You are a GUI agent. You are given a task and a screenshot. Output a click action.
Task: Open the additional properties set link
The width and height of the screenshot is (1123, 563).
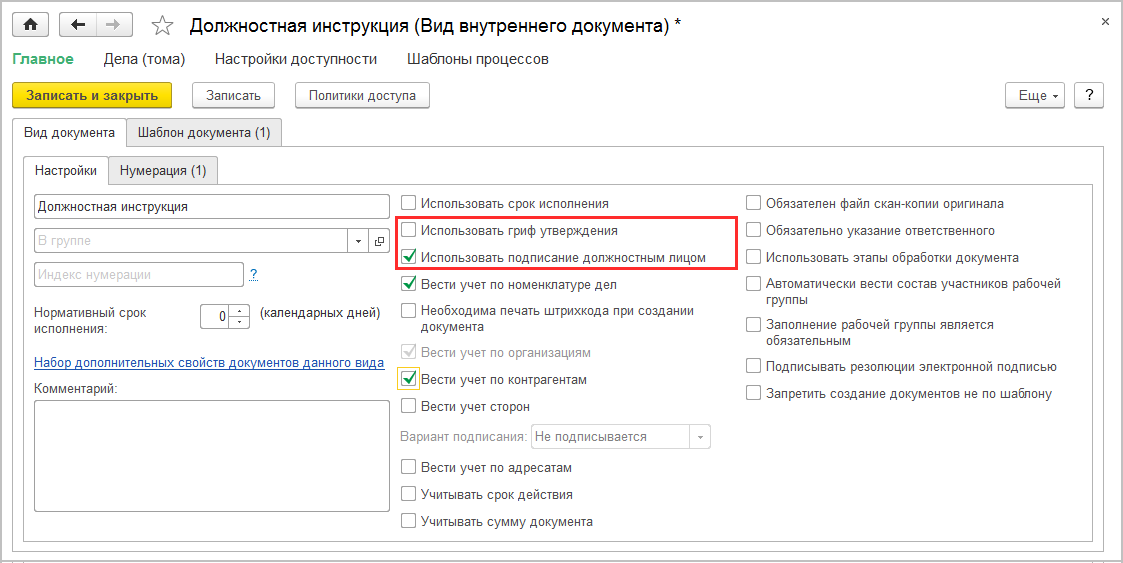pyautogui.click(x=209, y=363)
